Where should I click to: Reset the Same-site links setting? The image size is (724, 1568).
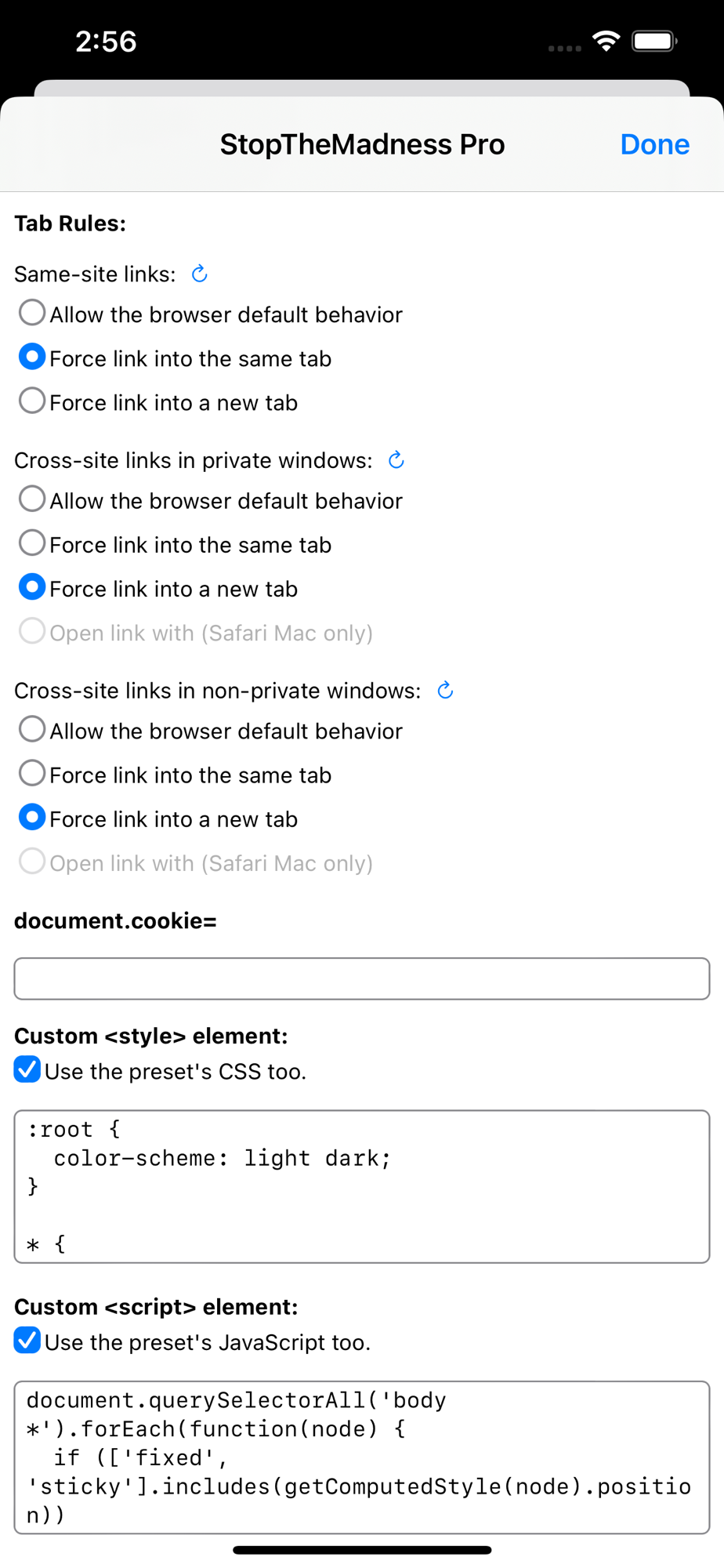[x=200, y=274]
